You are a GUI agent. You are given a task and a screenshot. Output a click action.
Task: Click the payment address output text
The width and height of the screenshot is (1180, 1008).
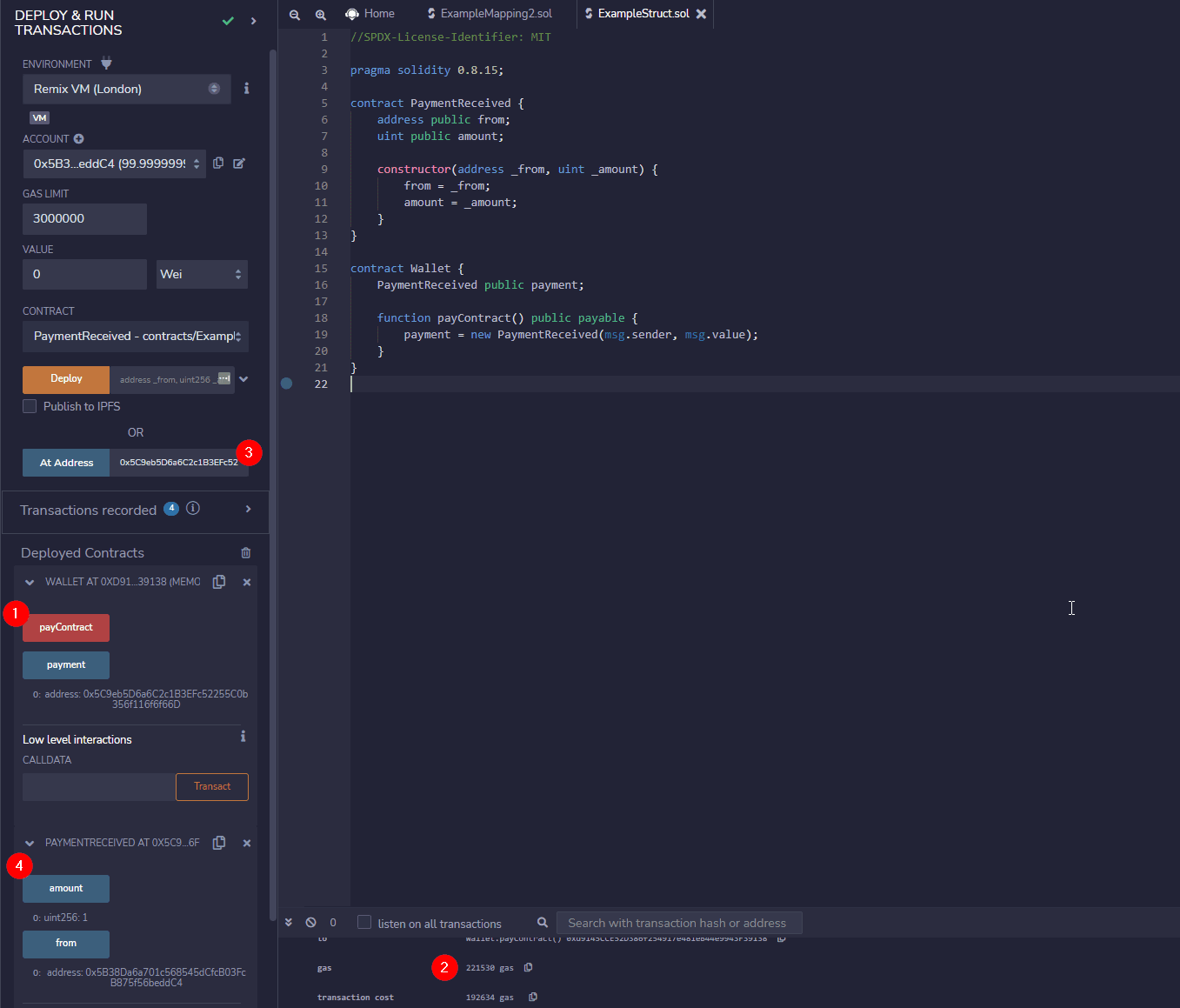click(x=140, y=699)
